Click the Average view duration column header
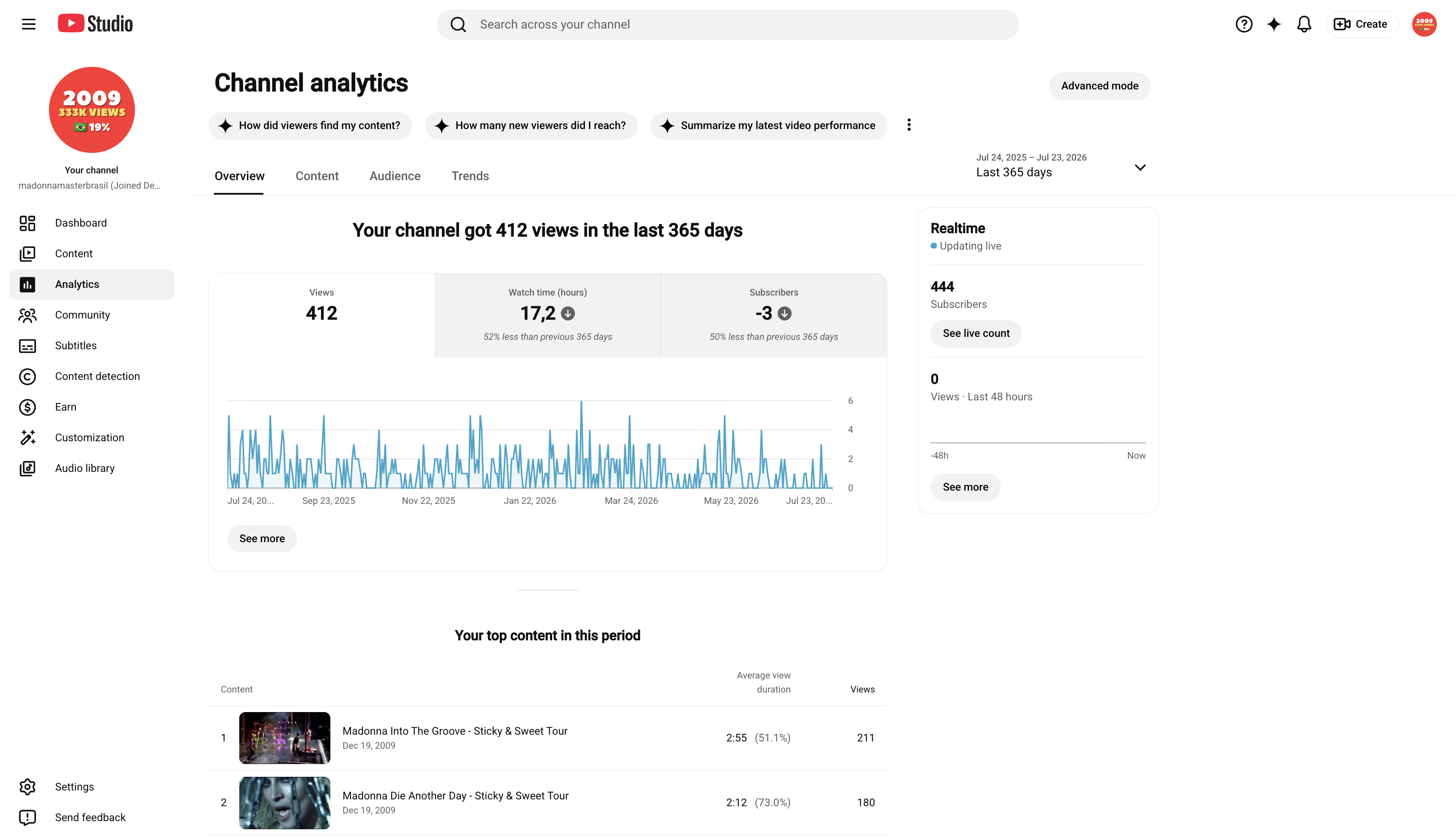This screenshot has width=1456, height=839. (764, 682)
